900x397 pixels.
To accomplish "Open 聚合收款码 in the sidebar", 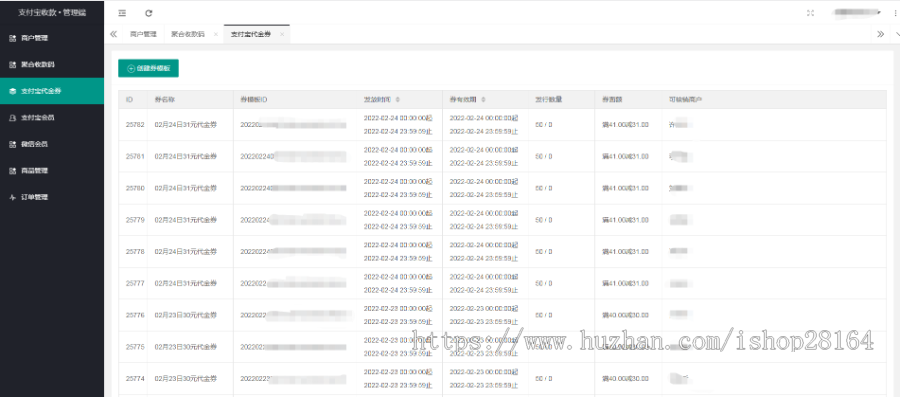I will 52,65.
